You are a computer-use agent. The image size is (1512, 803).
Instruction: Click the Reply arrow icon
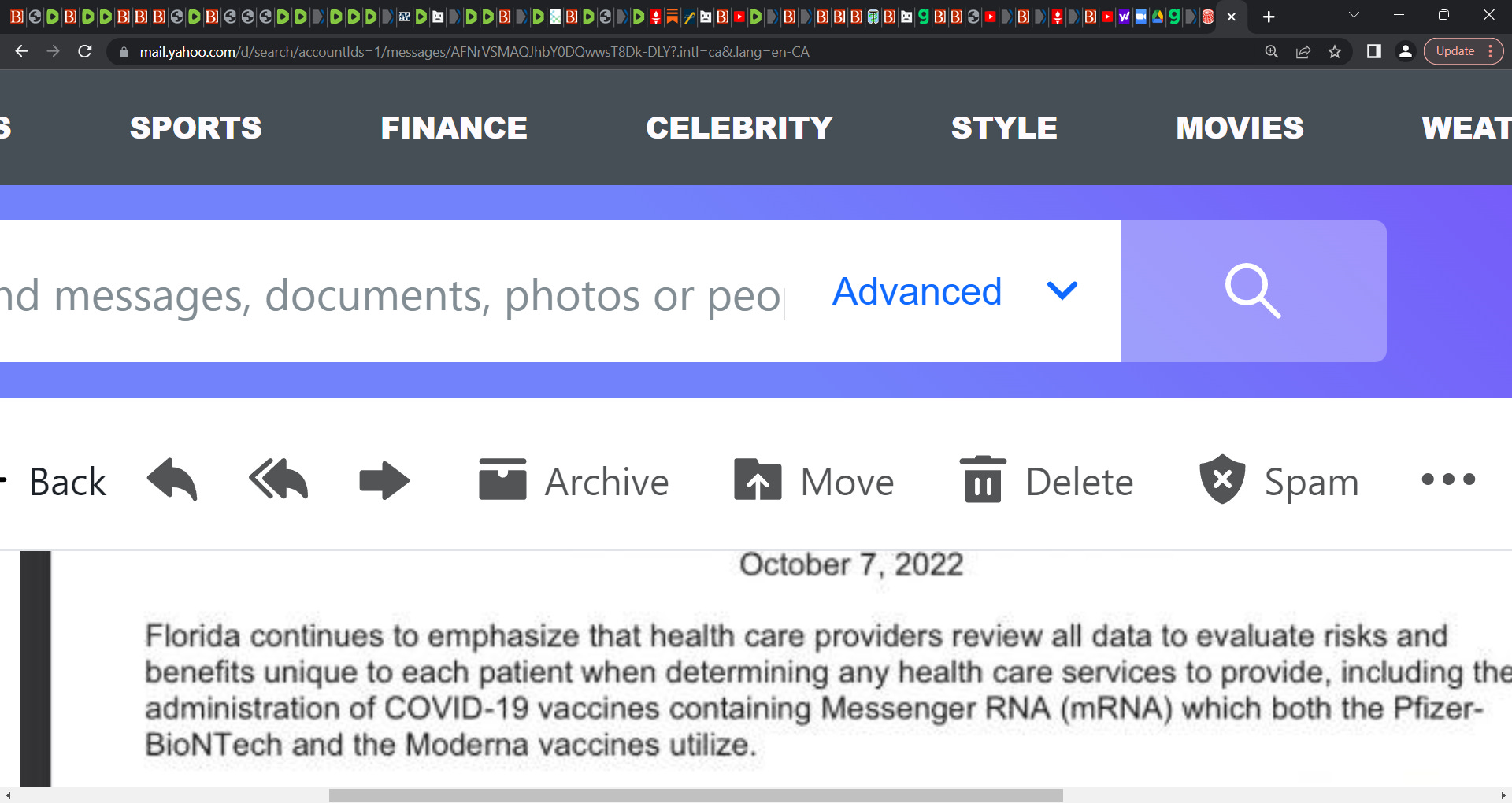pos(172,479)
